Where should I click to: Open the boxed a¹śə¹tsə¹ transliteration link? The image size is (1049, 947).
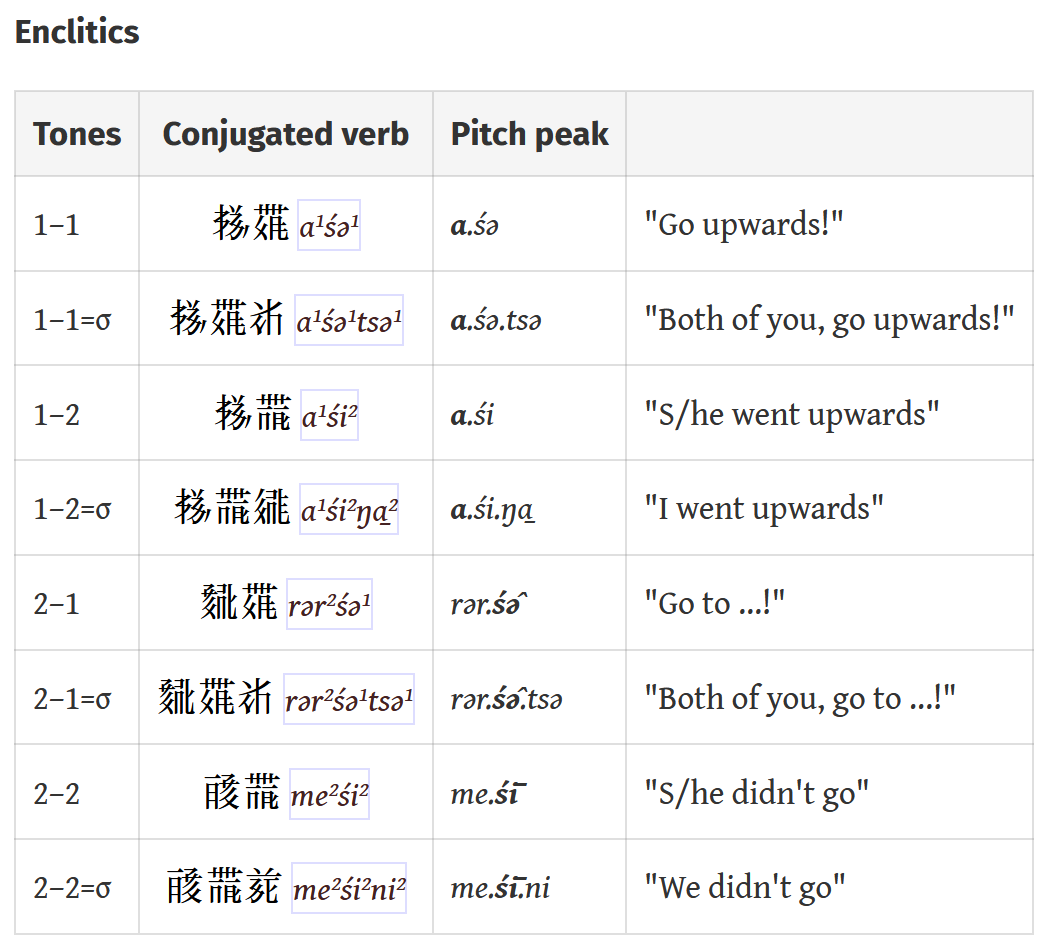349,321
